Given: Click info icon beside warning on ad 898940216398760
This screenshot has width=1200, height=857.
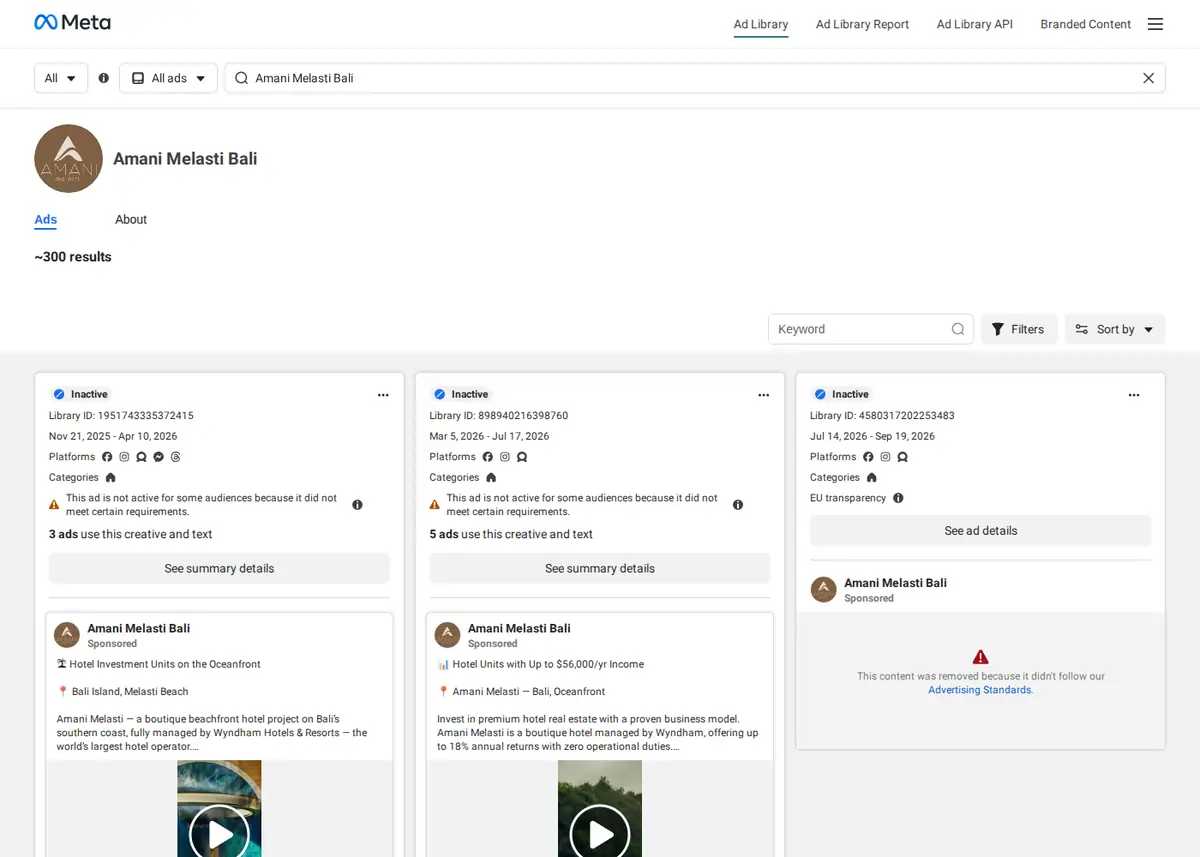Looking at the screenshot, I should 738,505.
